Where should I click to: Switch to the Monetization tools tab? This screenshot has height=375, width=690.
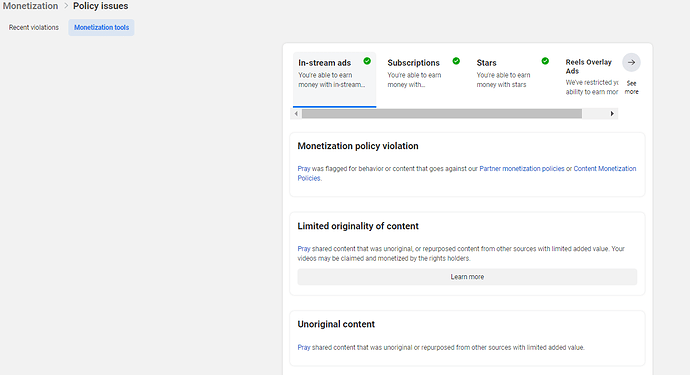coord(101,27)
